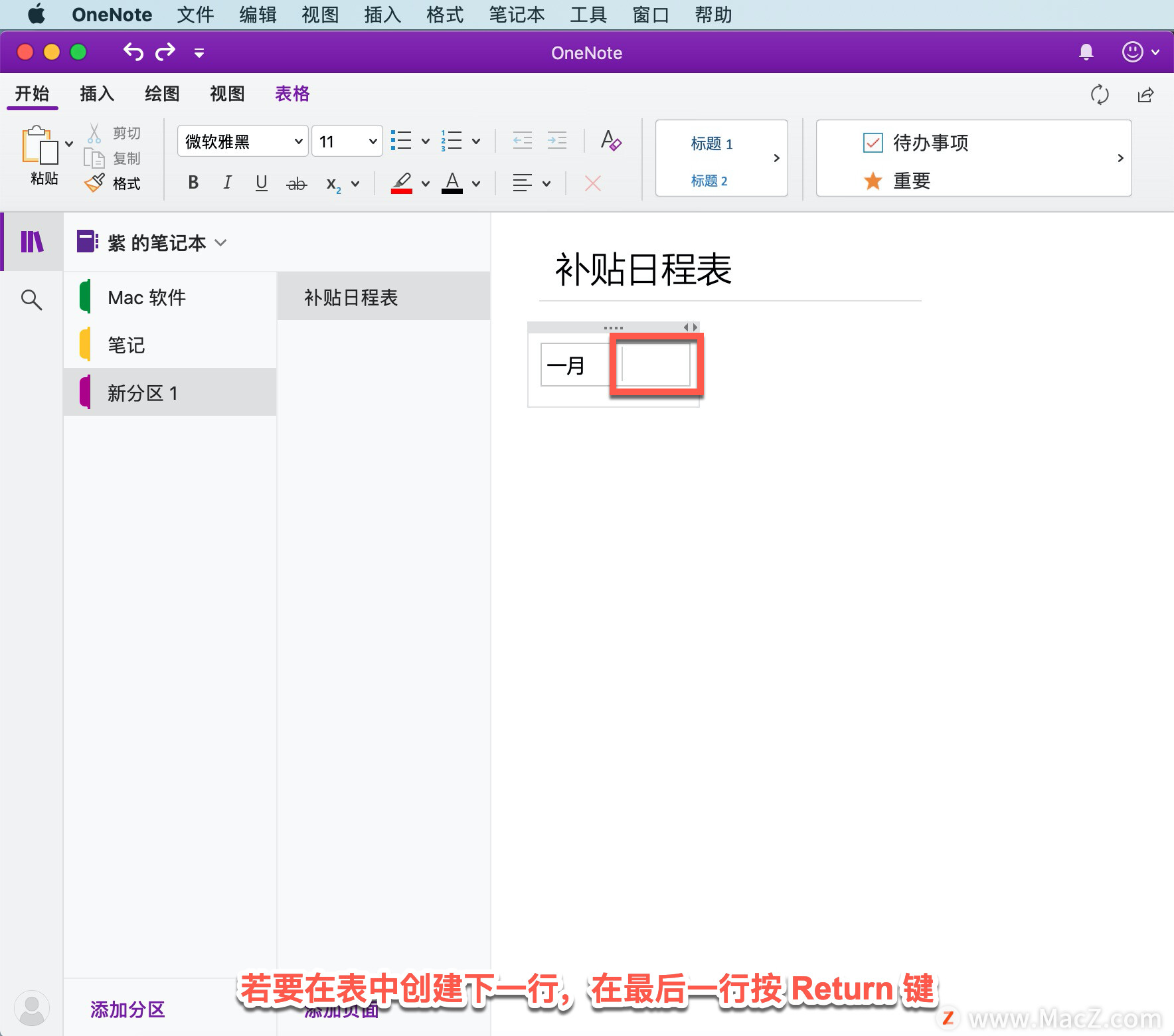Open the quick access toolbar customize arrow
Viewport: 1174px width, 1036px height.
click(x=199, y=53)
